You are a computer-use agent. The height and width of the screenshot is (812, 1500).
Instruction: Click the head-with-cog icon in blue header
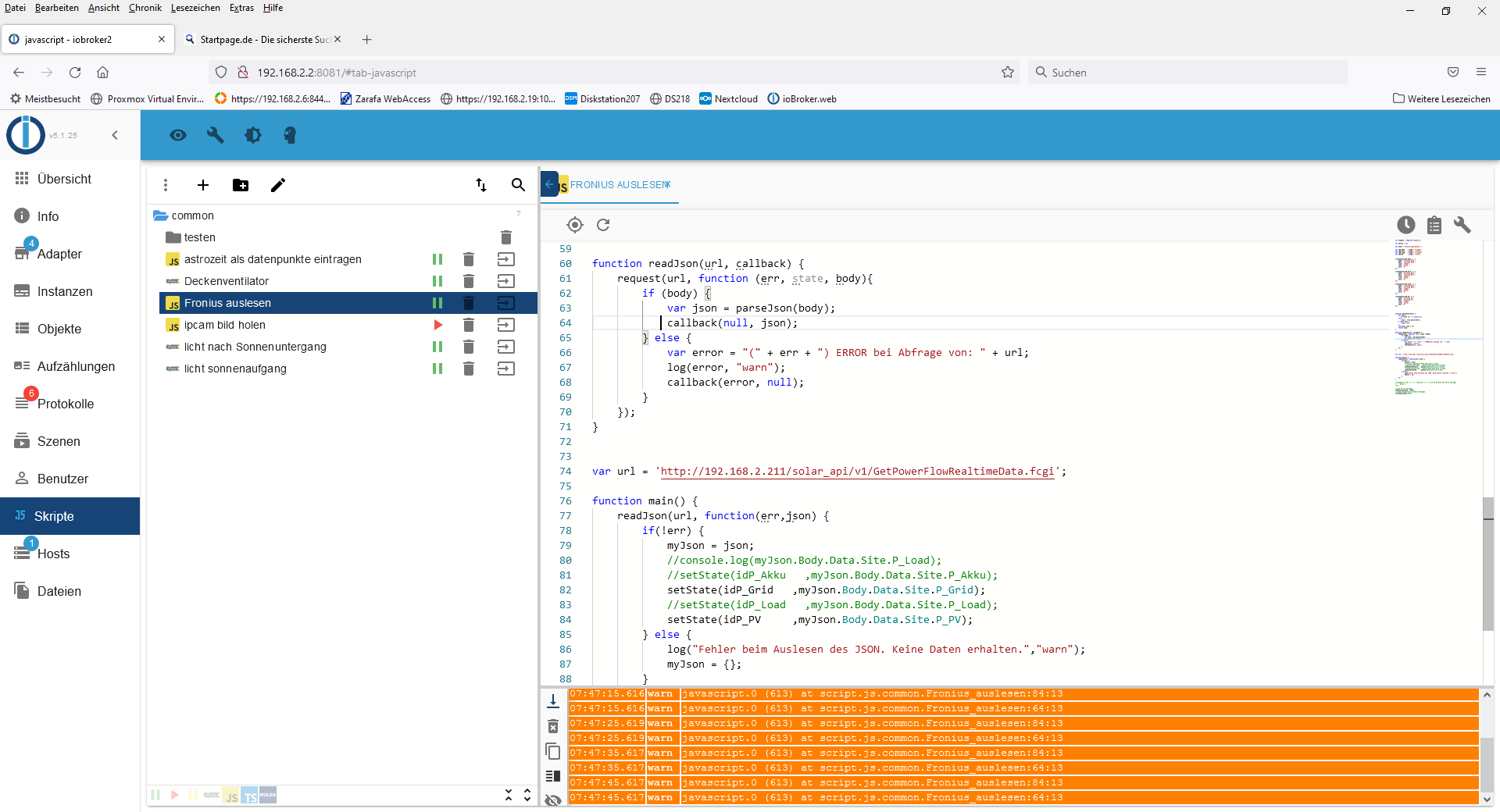290,135
